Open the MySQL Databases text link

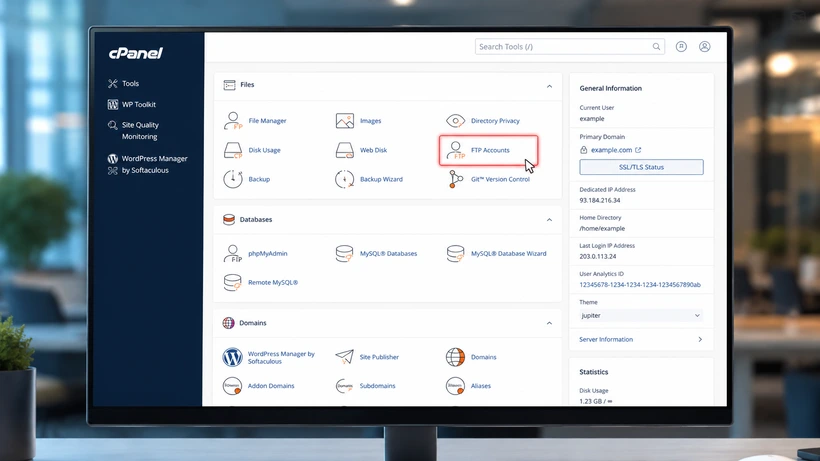[388, 253]
